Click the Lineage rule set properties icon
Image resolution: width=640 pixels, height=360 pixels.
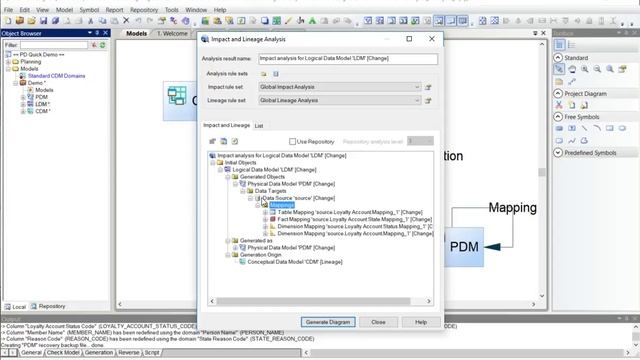[428, 101]
